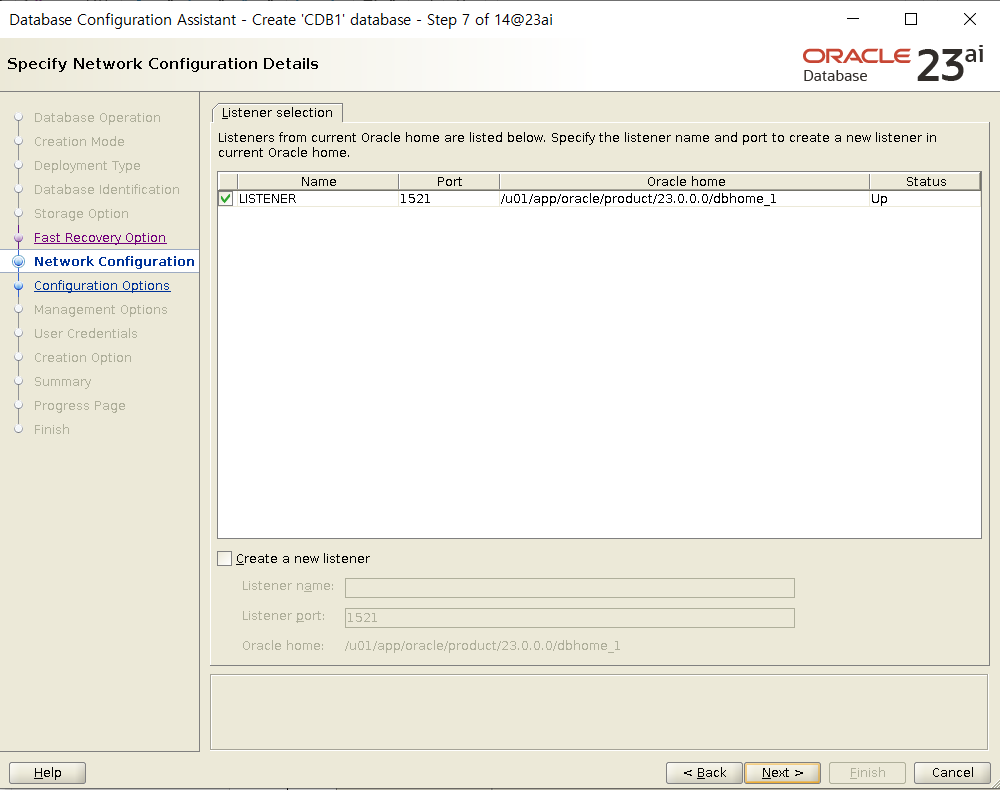
Task: Sort by the Port column header
Action: 449,182
